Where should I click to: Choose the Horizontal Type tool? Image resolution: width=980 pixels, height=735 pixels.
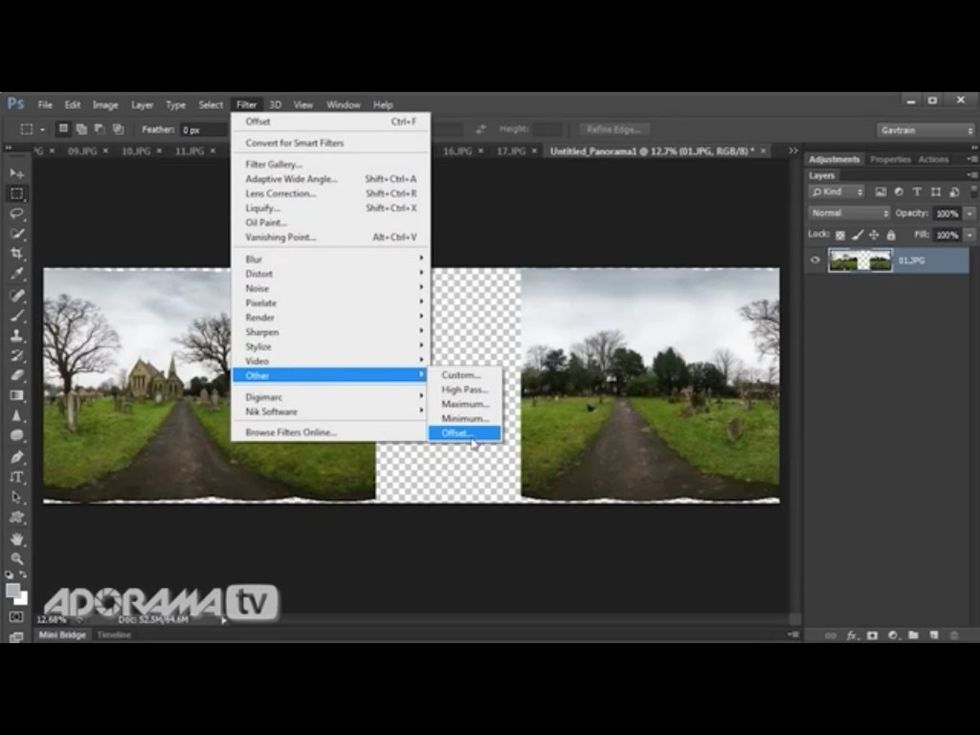tap(17, 477)
